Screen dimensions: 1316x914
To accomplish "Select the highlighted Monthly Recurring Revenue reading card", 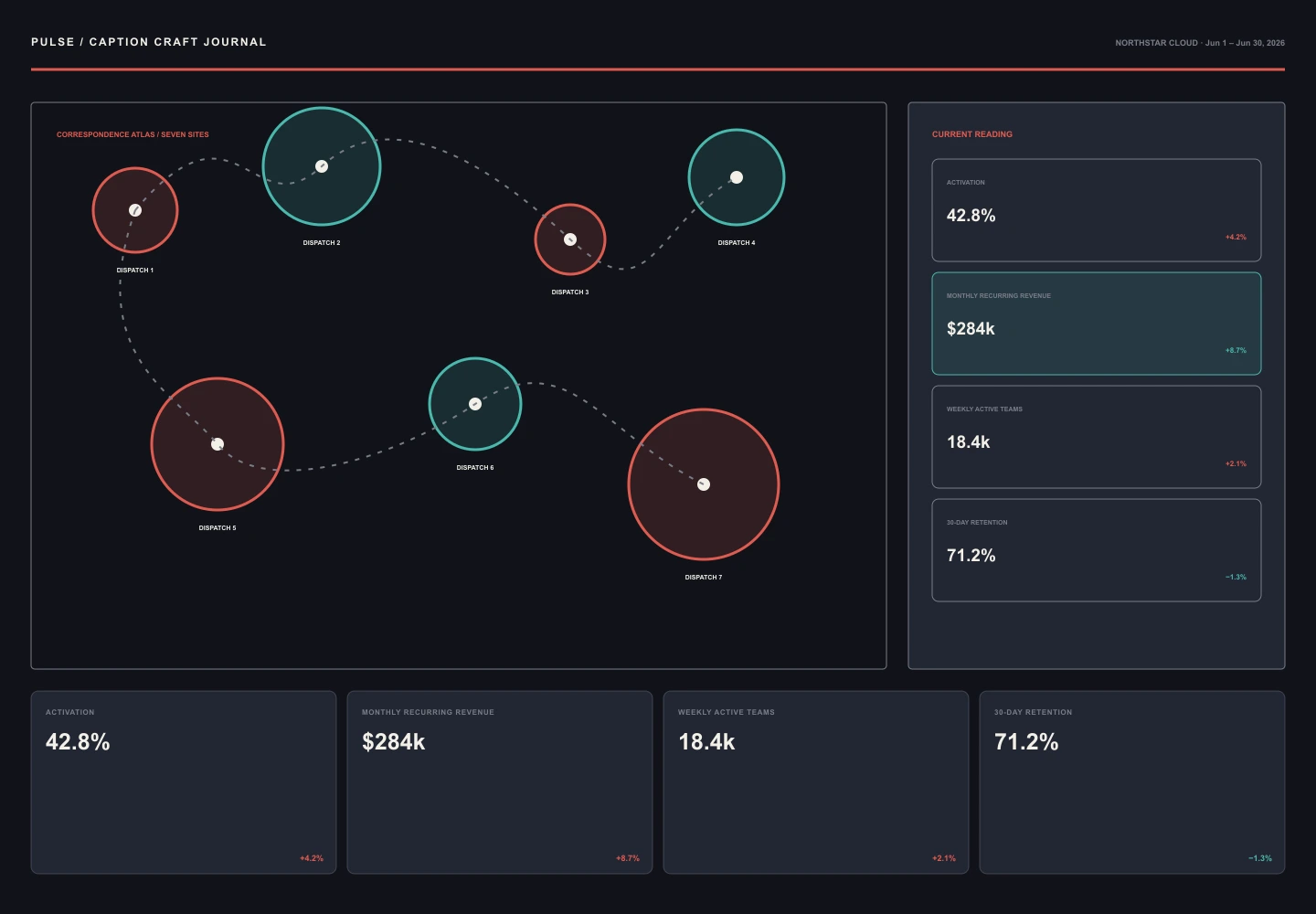I will coord(1097,324).
